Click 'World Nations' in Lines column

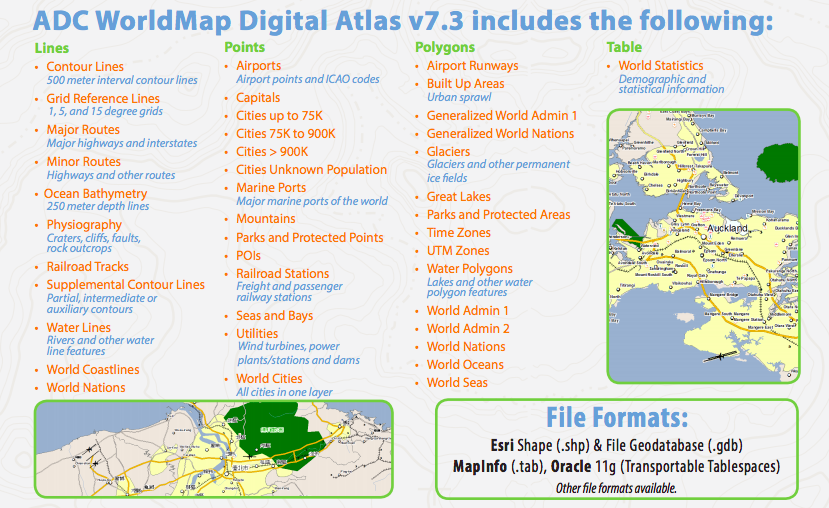[86, 387]
